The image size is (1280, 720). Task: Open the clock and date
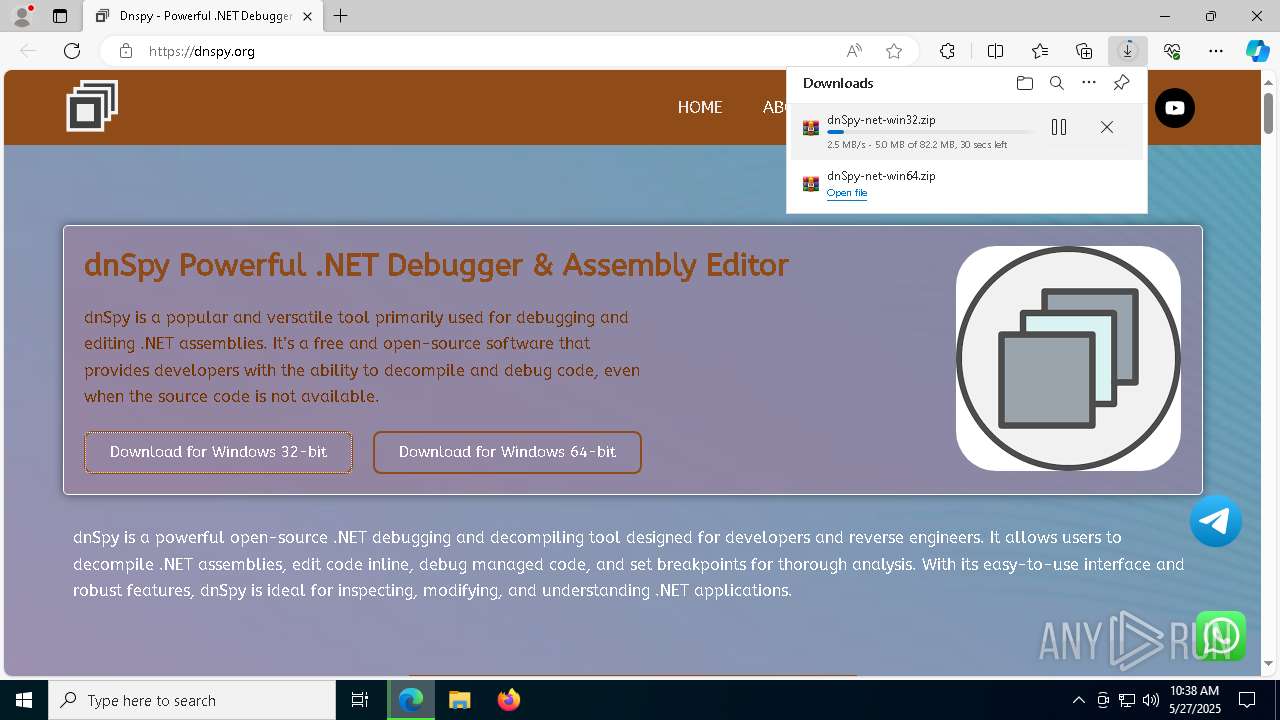[1195, 700]
